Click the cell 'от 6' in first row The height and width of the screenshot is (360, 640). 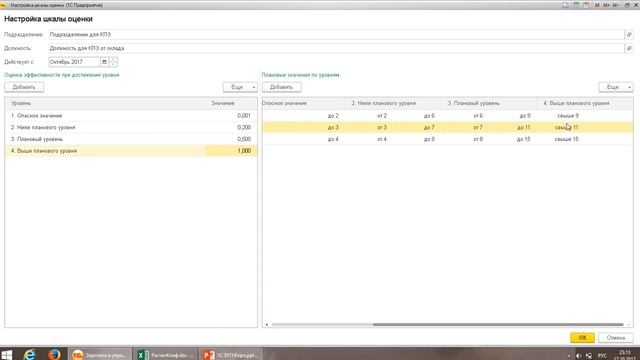(478, 116)
